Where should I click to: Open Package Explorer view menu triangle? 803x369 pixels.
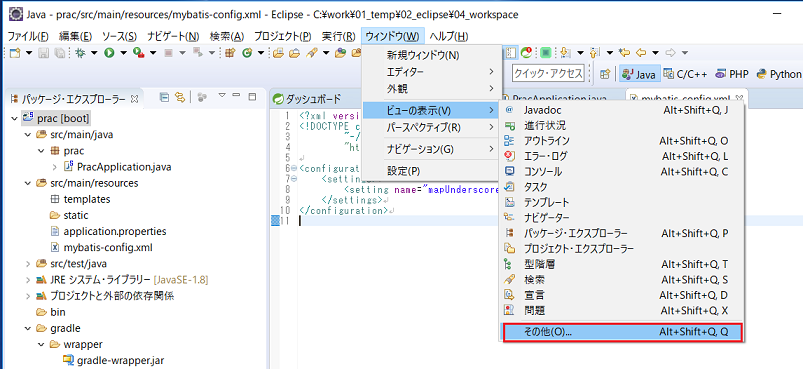pos(222,96)
